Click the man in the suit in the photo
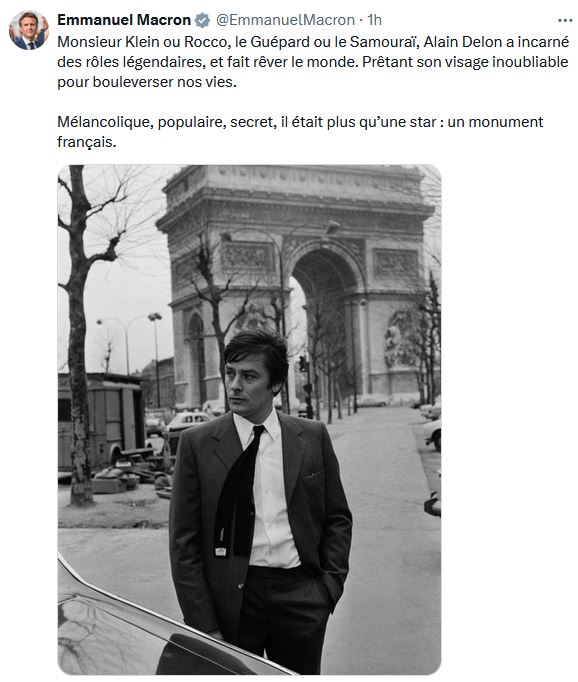The image size is (578, 682). pyautogui.click(x=261, y=500)
